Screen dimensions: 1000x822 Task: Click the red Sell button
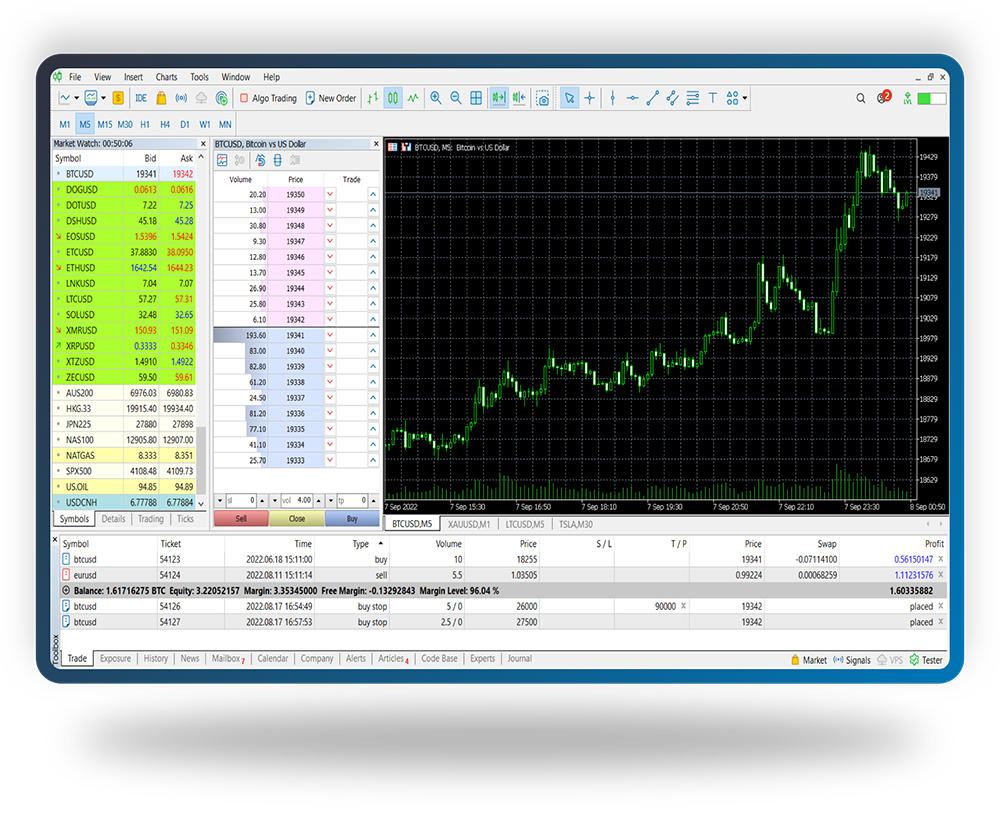[x=241, y=519]
